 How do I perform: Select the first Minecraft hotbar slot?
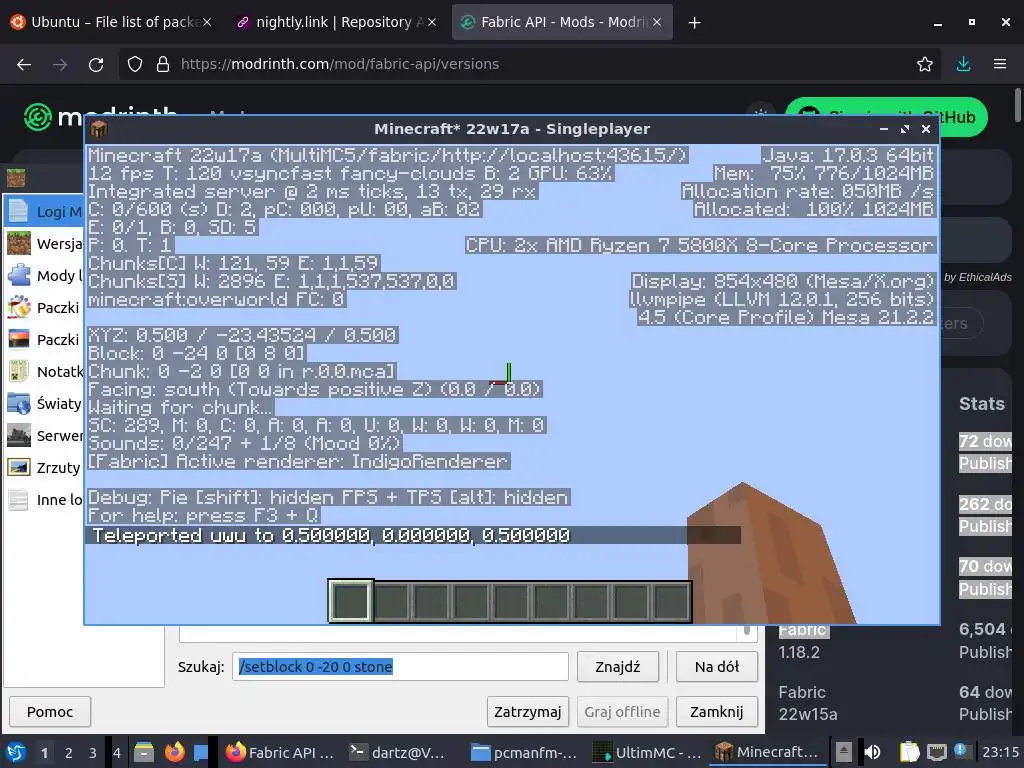click(x=351, y=601)
